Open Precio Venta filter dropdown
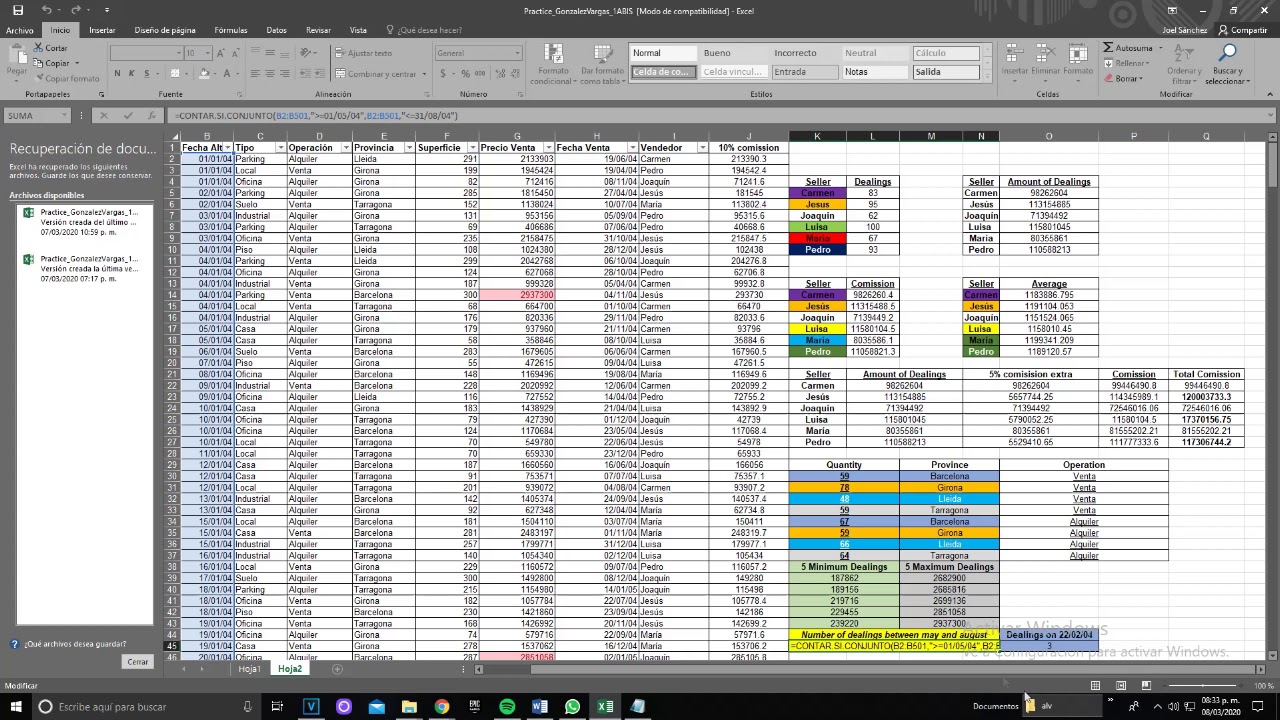1280x720 pixels. pyautogui.click(x=548, y=148)
